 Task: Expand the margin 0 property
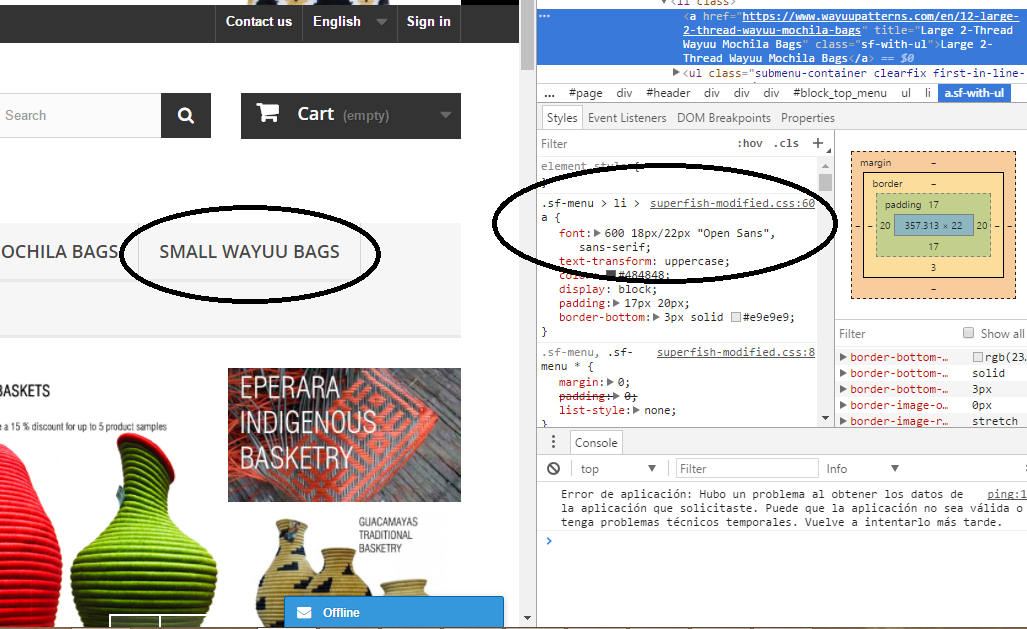[610, 382]
